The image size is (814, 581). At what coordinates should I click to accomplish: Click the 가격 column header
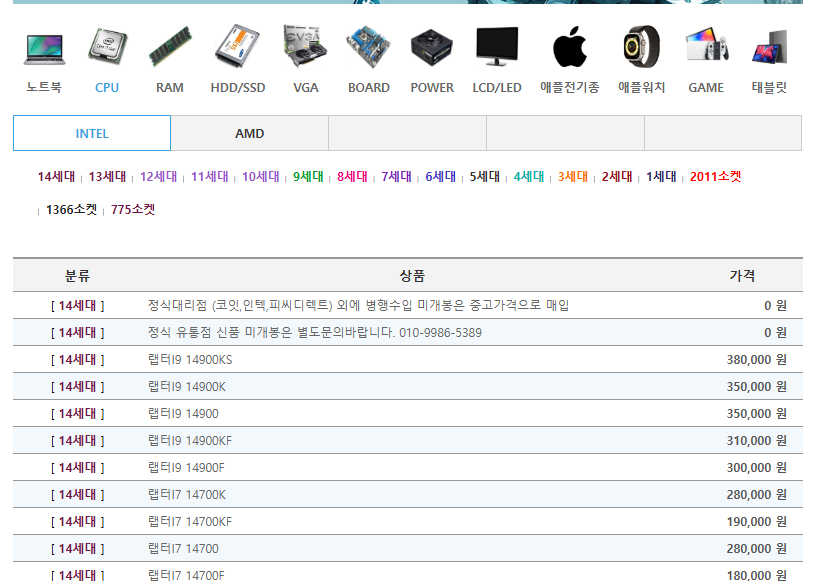tap(742, 276)
